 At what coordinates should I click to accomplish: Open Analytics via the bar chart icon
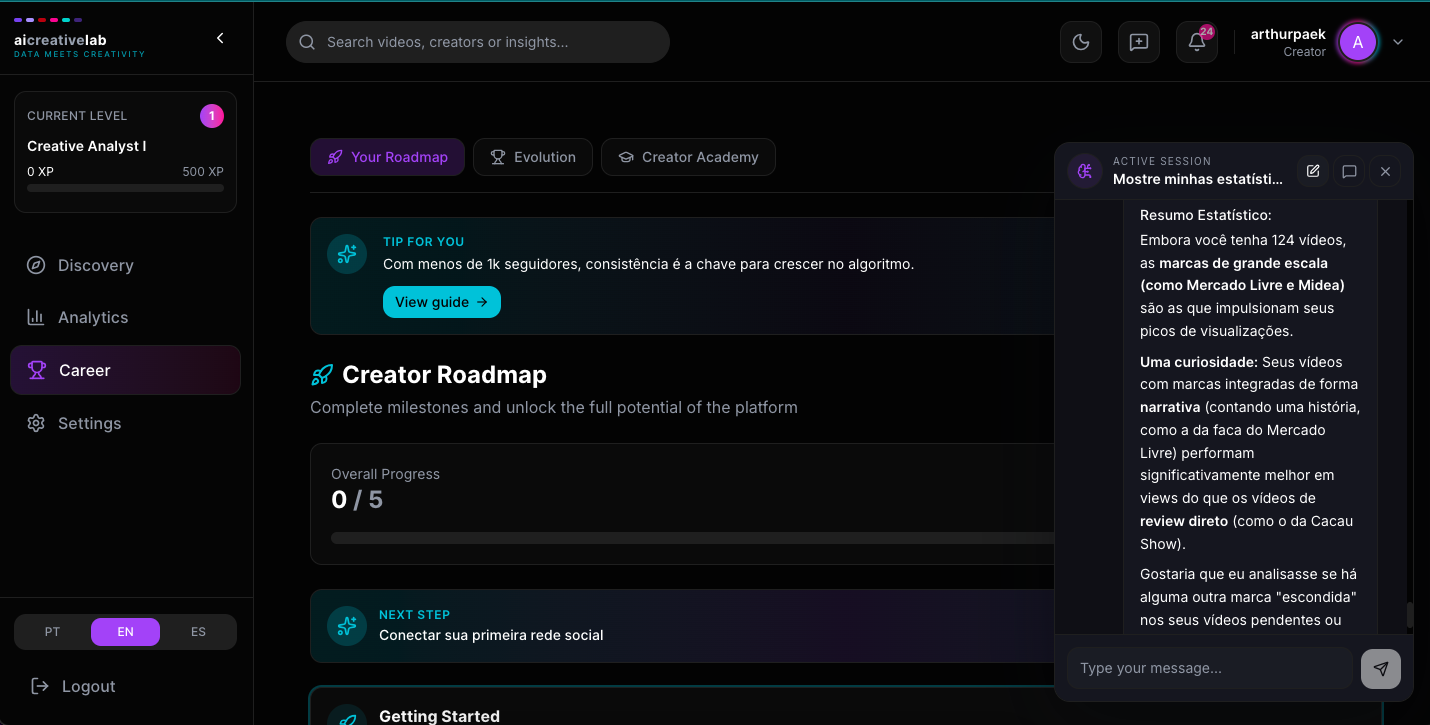[x=35, y=317]
